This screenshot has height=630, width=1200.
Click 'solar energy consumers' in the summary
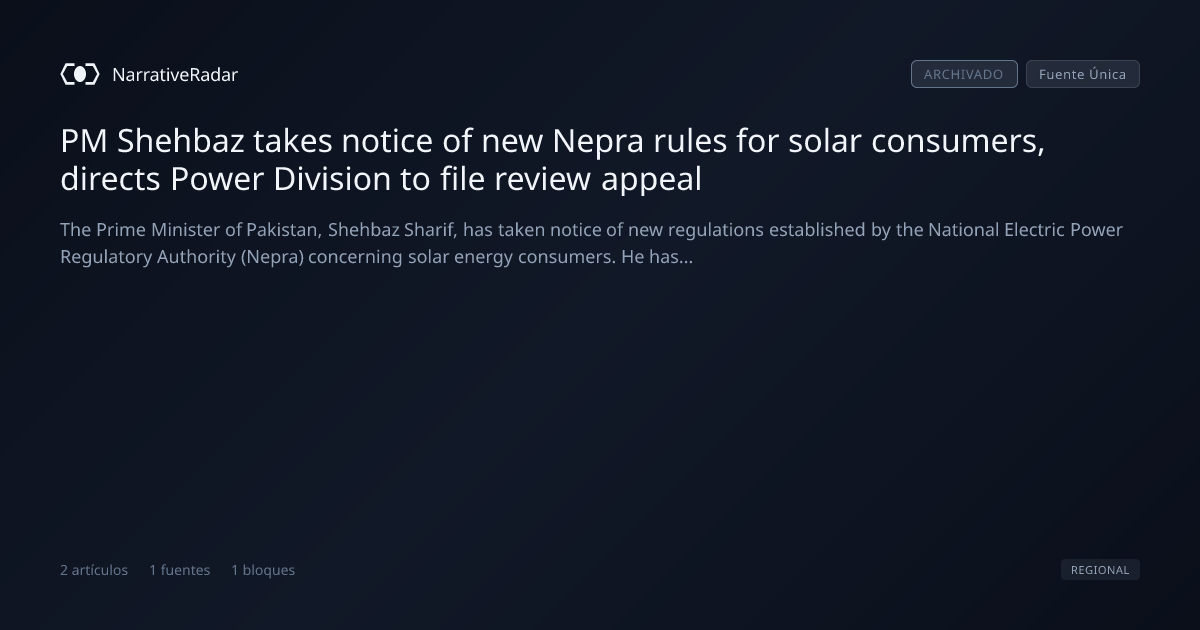tap(505, 257)
